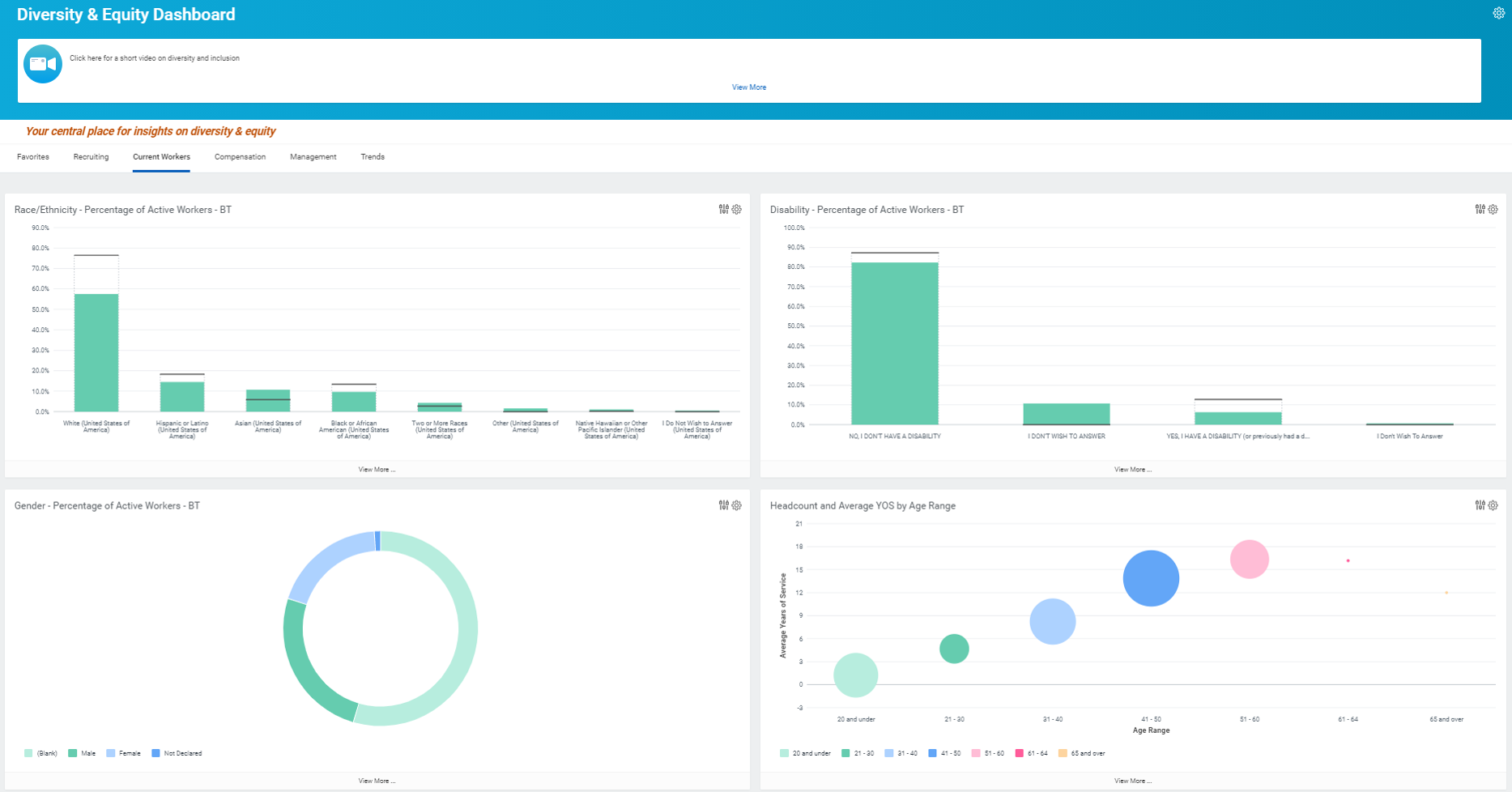
Task: Open settings gear on Gender chart
Action: coord(736,505)
